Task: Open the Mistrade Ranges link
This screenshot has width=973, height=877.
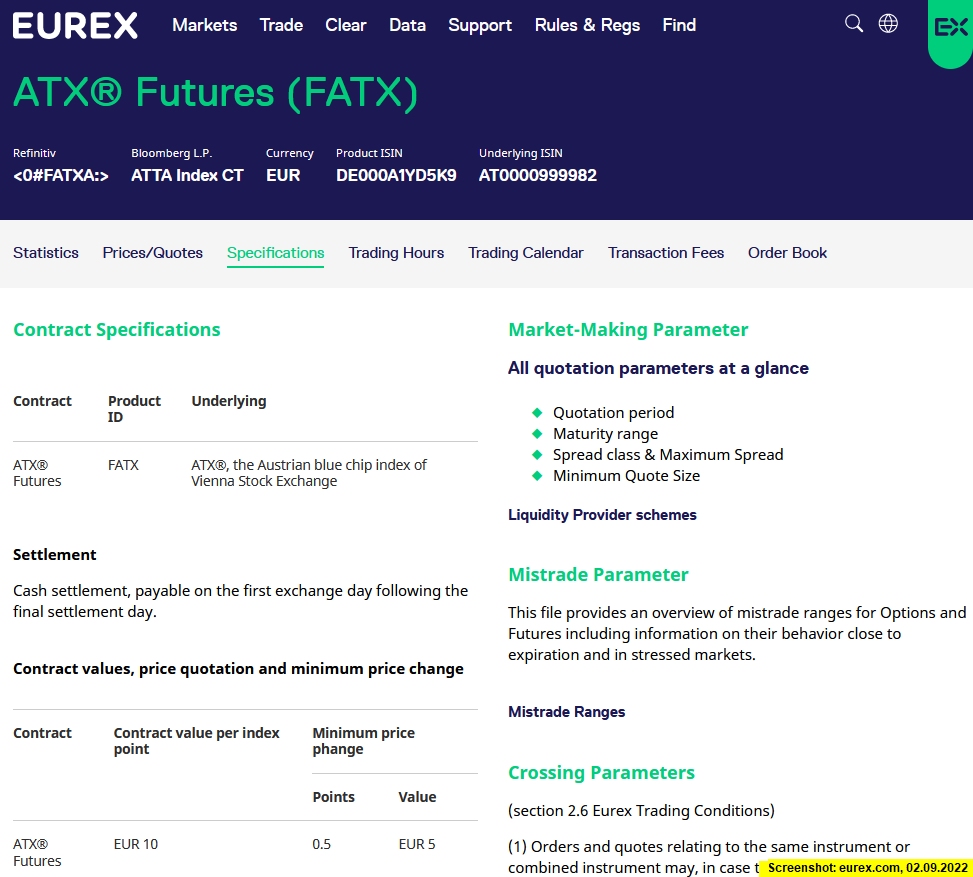Action: pyautogui.click(x=567, y=712)
